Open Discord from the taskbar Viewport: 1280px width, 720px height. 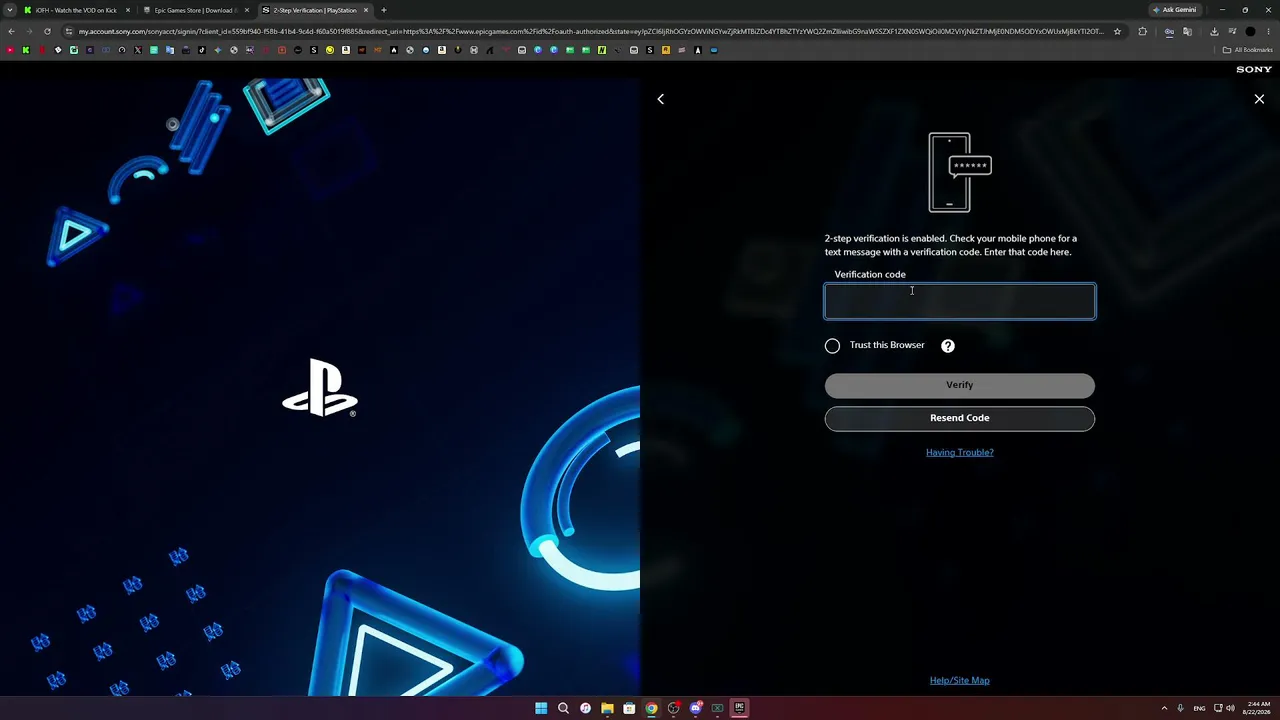(x=696, y=708)
